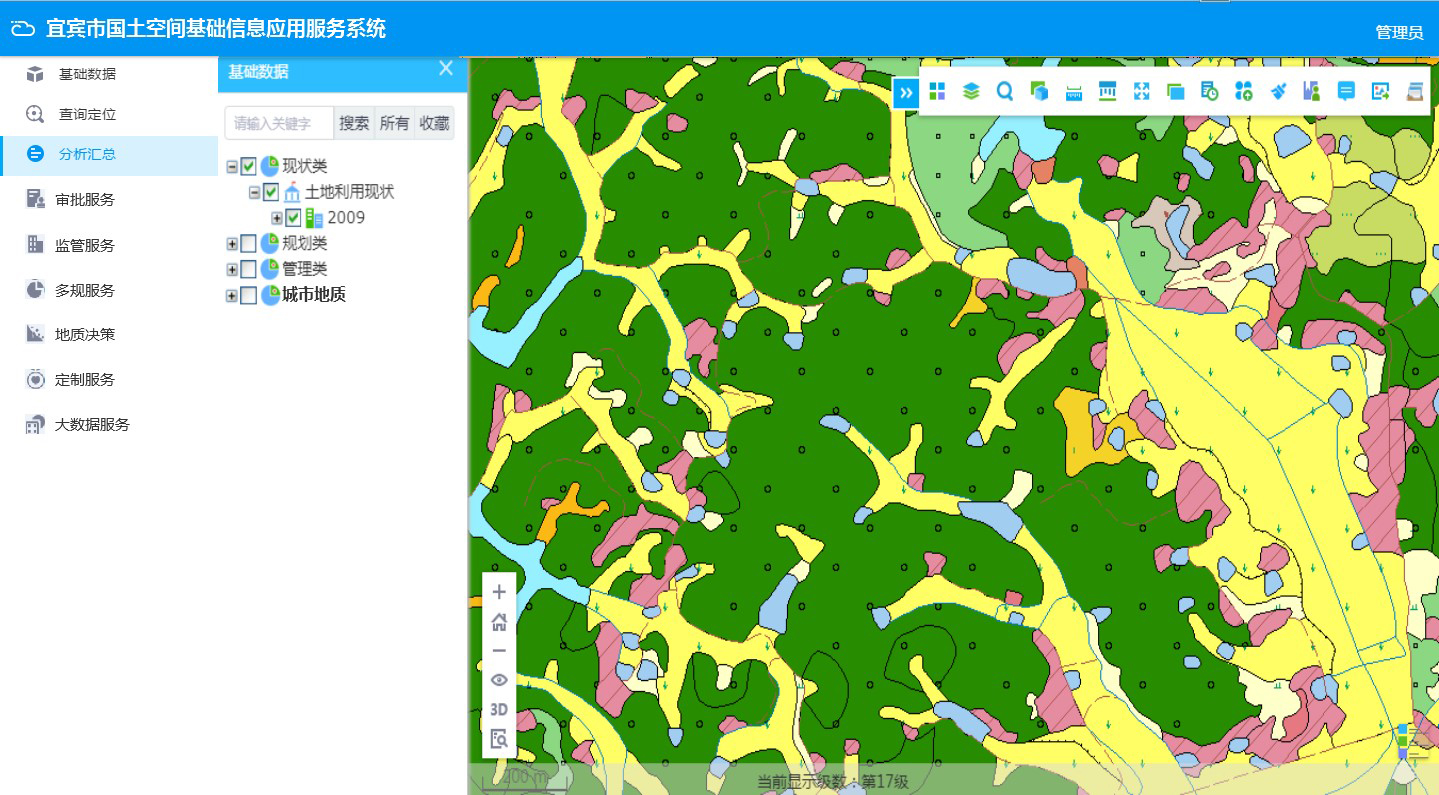
Task: Click the four-dots upload arrow toolbar icon
Action: point(1244,92)
